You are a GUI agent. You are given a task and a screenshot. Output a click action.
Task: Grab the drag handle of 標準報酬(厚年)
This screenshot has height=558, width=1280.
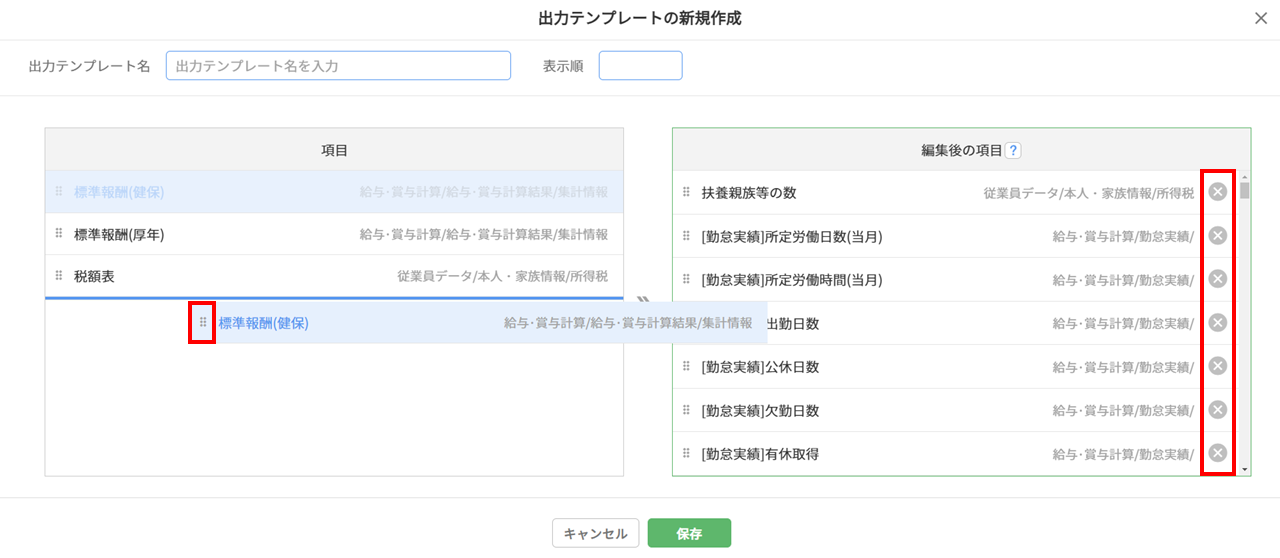point(59,235)
